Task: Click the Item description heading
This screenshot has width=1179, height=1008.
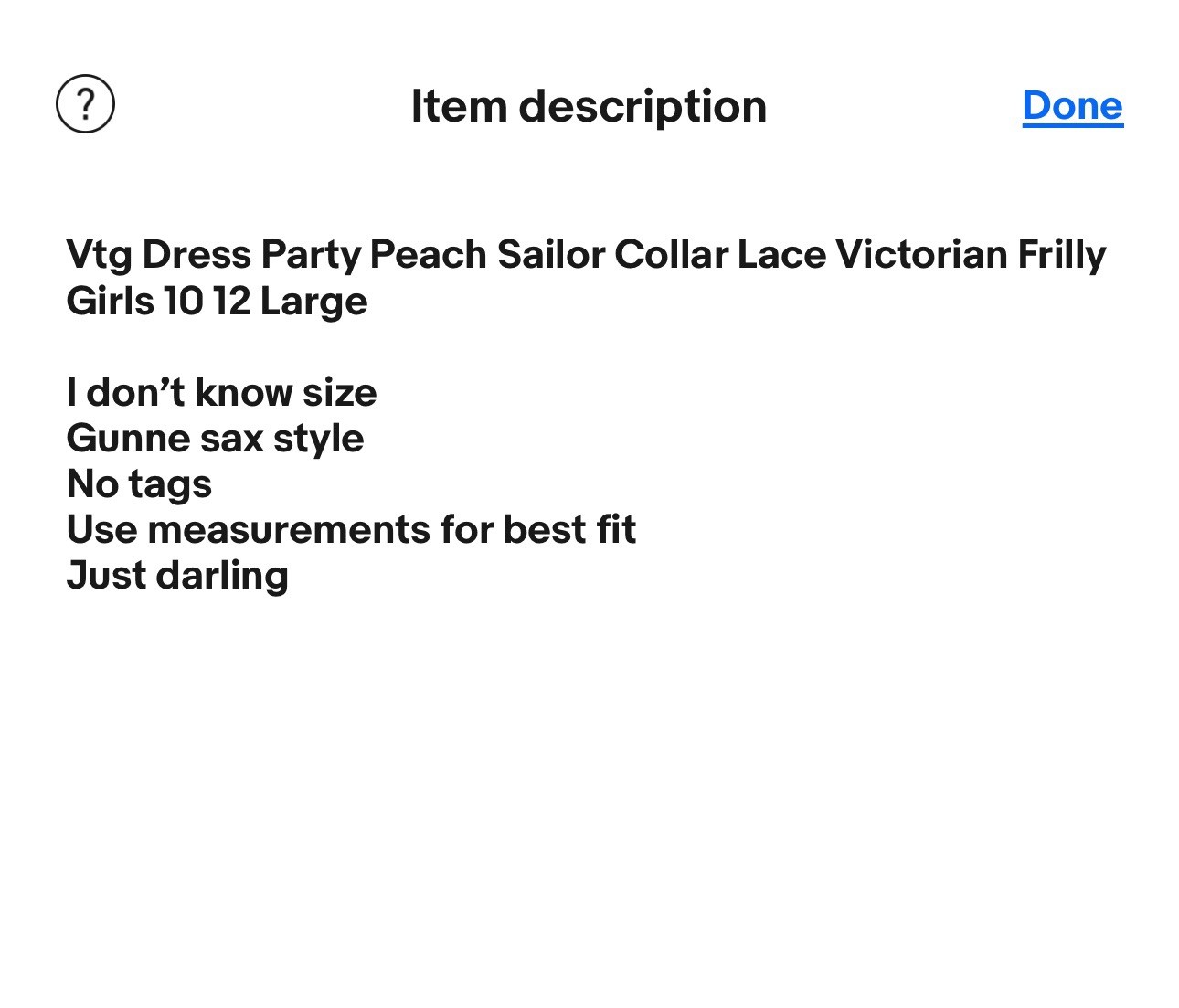Action: (x=589, y=106)
